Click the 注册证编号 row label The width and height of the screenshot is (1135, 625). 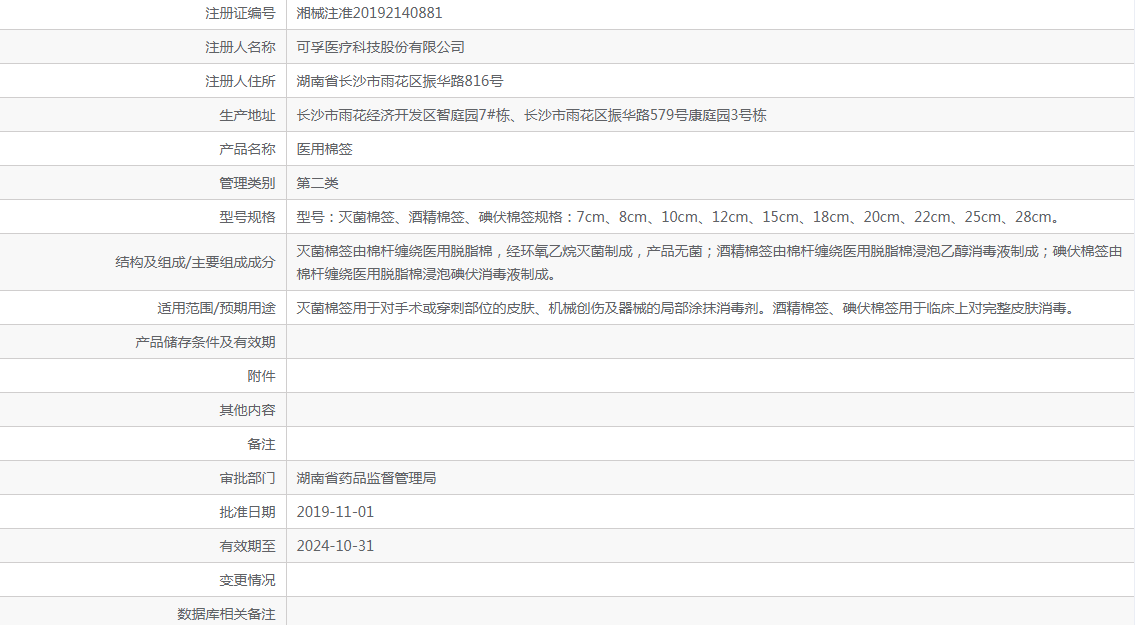coord(240,13)
